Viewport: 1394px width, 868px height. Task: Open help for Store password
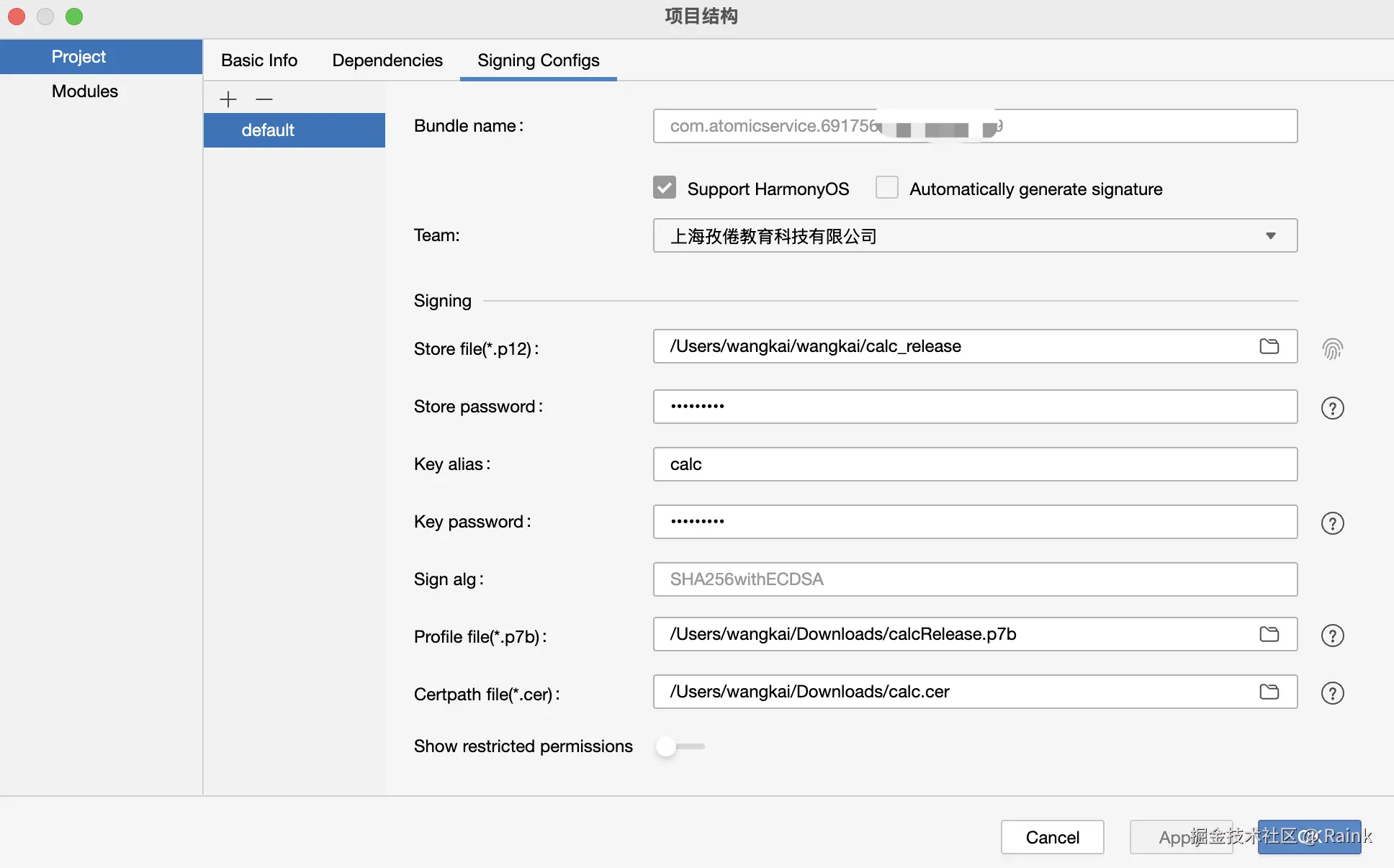(1332, 408)
